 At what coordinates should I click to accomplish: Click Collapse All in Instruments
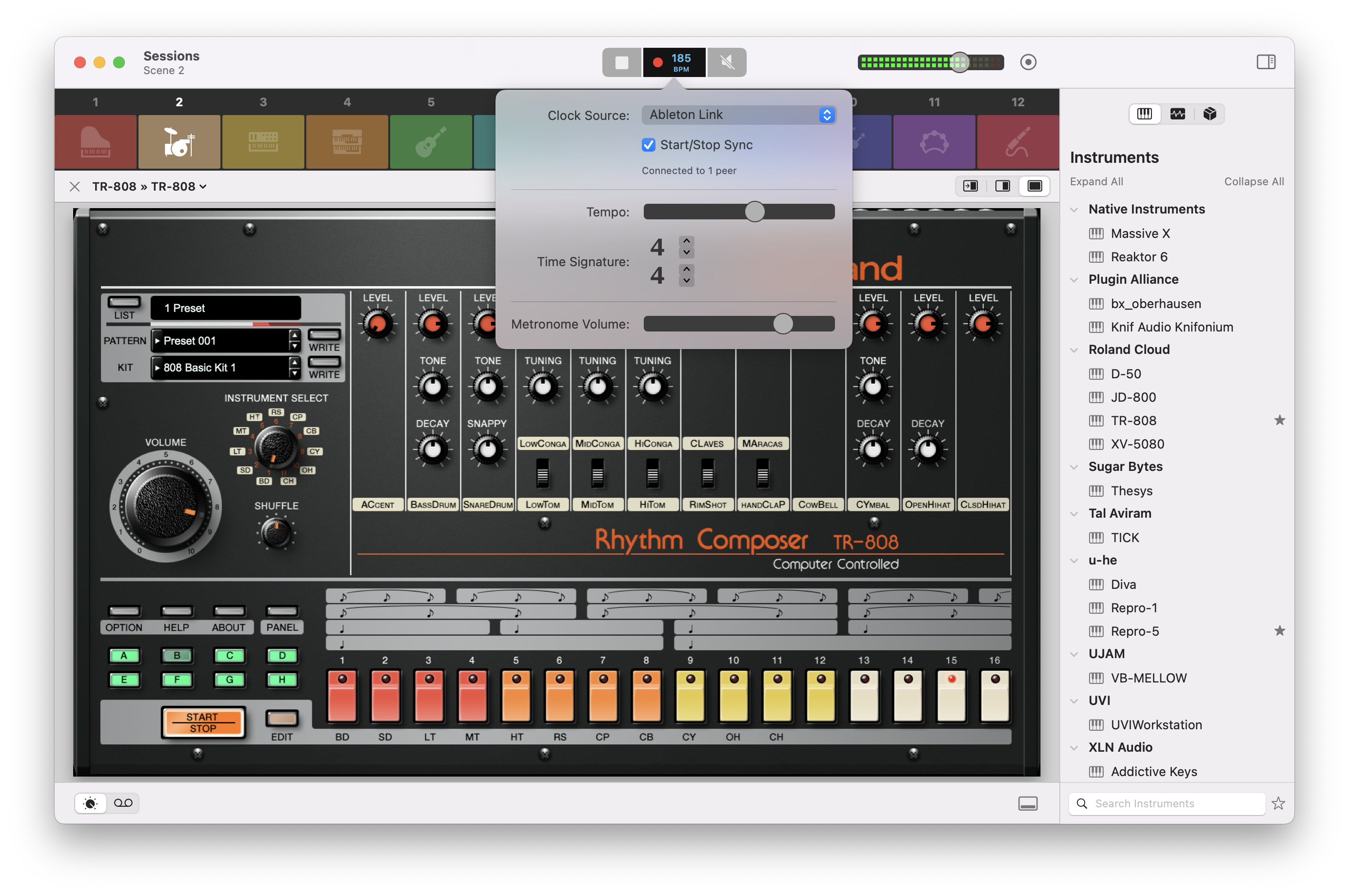click(x=1253, y=181)
